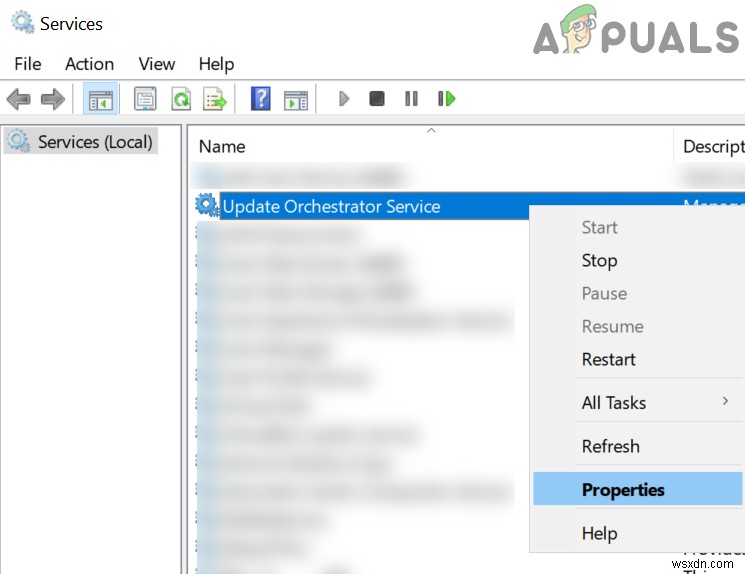745x574 pixels.
Task: Open the Action menu
Action: pos(89,64)
